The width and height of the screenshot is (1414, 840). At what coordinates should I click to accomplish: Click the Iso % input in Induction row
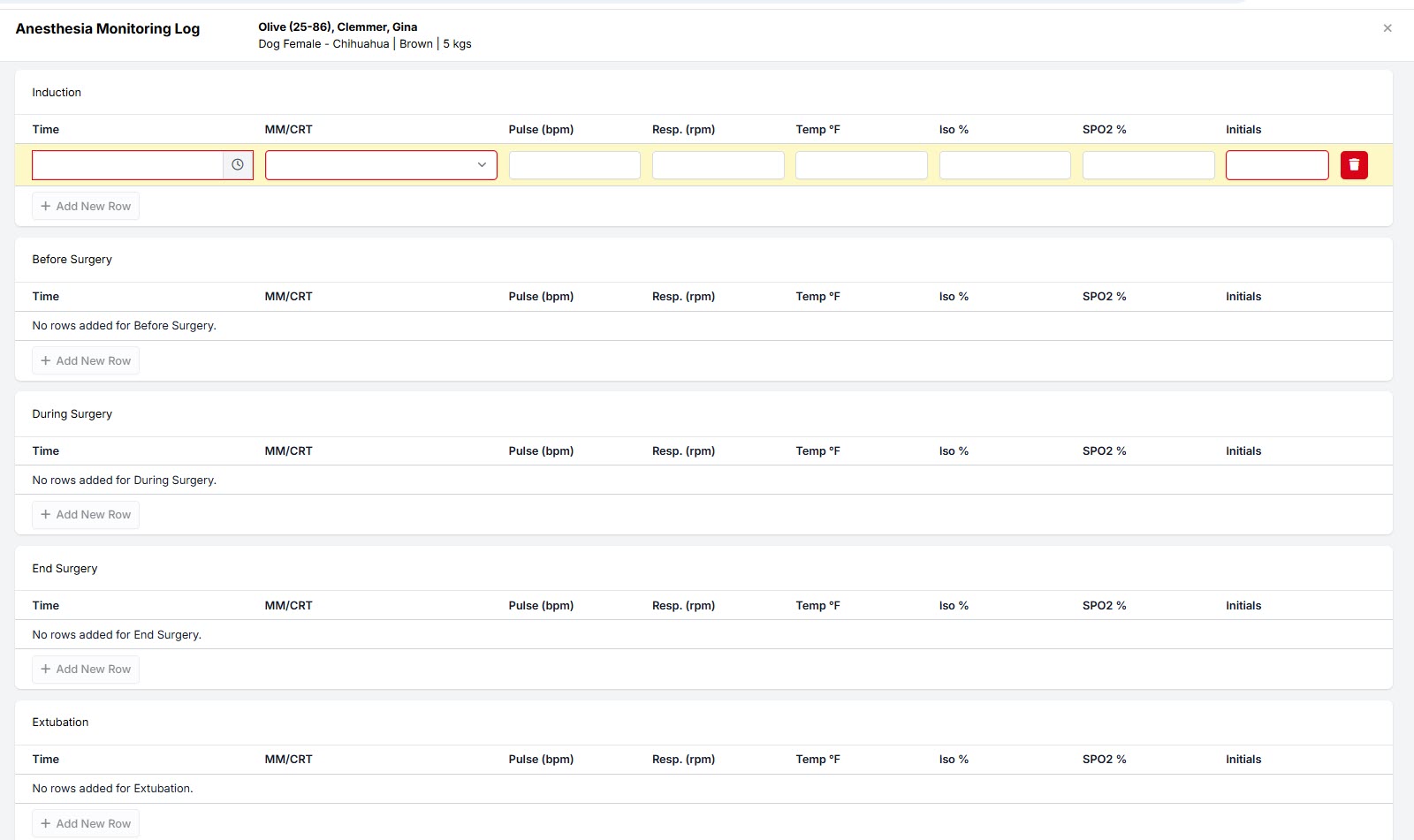click(1005, 165)
